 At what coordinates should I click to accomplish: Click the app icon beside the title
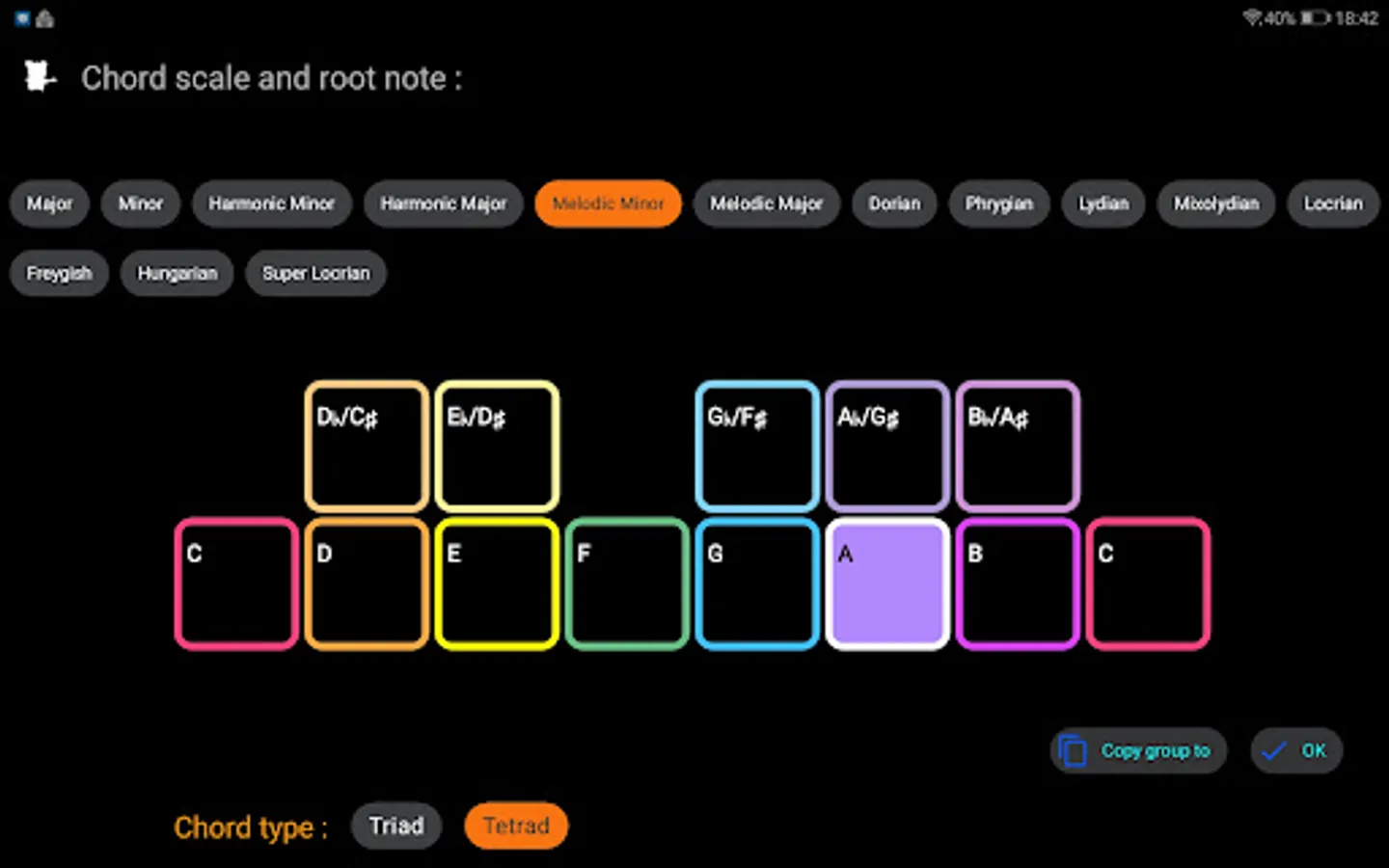click(x=40, y=76)
